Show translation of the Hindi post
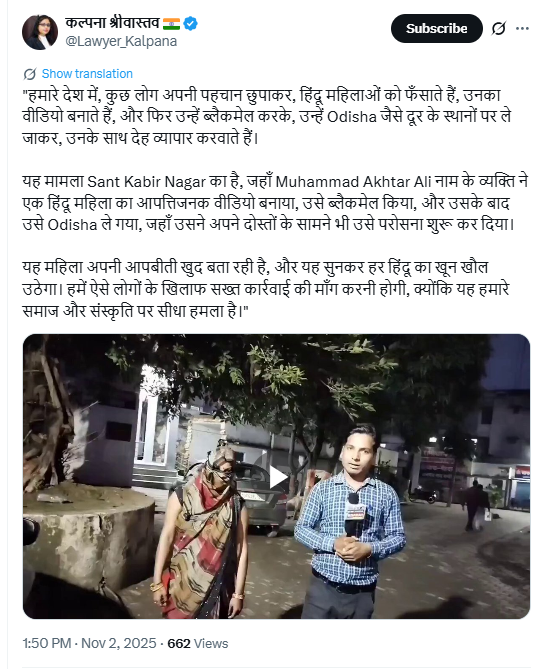This screenshot has height=669, width=544. pos(87,74)
